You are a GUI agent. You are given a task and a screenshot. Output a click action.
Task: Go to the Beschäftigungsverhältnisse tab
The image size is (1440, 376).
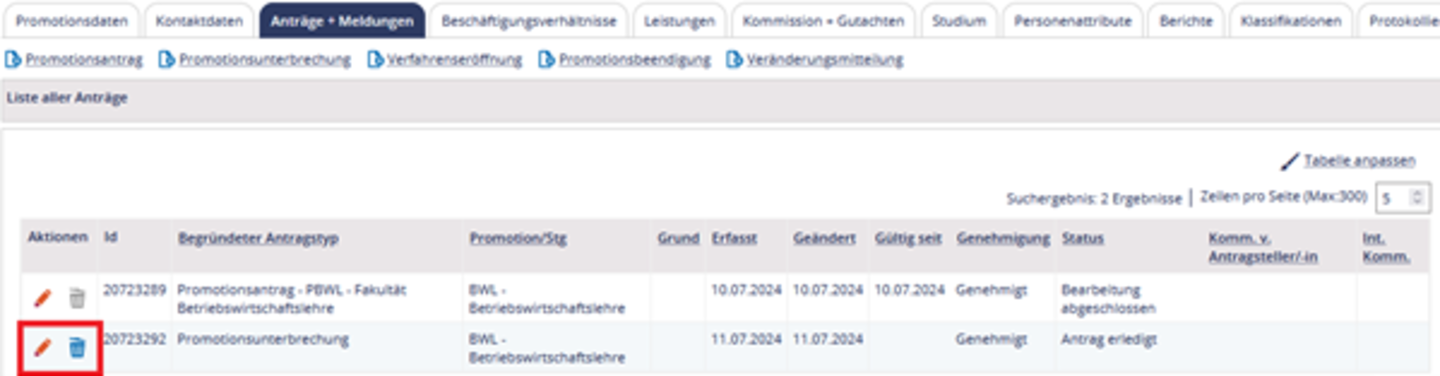529,21
